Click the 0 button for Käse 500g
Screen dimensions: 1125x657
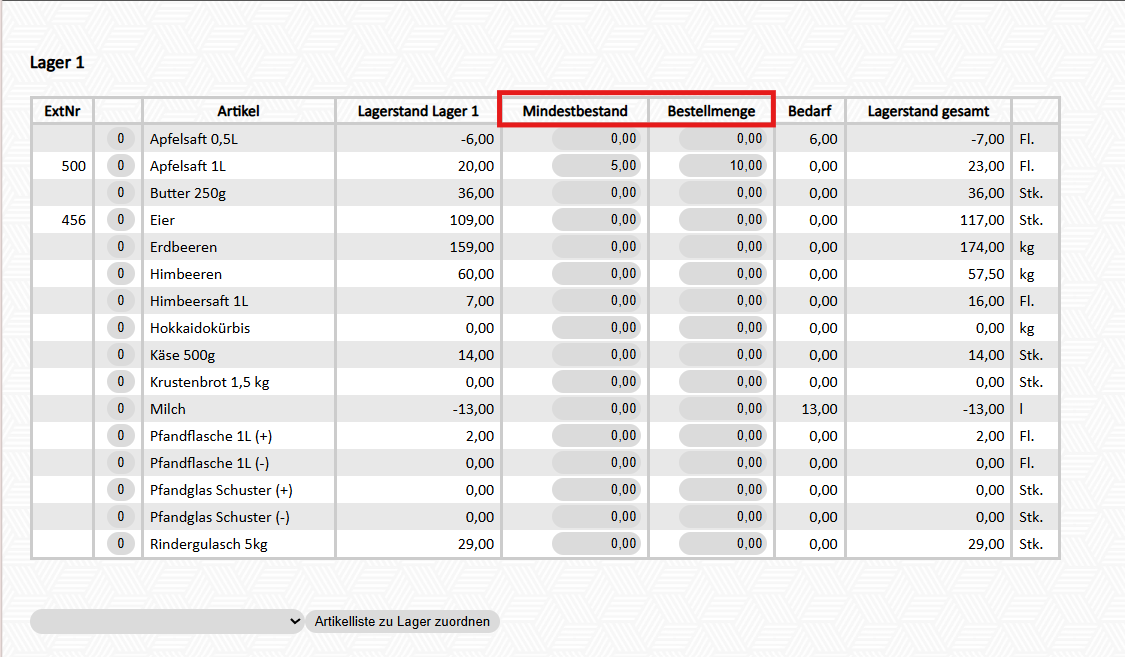coord(121,354)
